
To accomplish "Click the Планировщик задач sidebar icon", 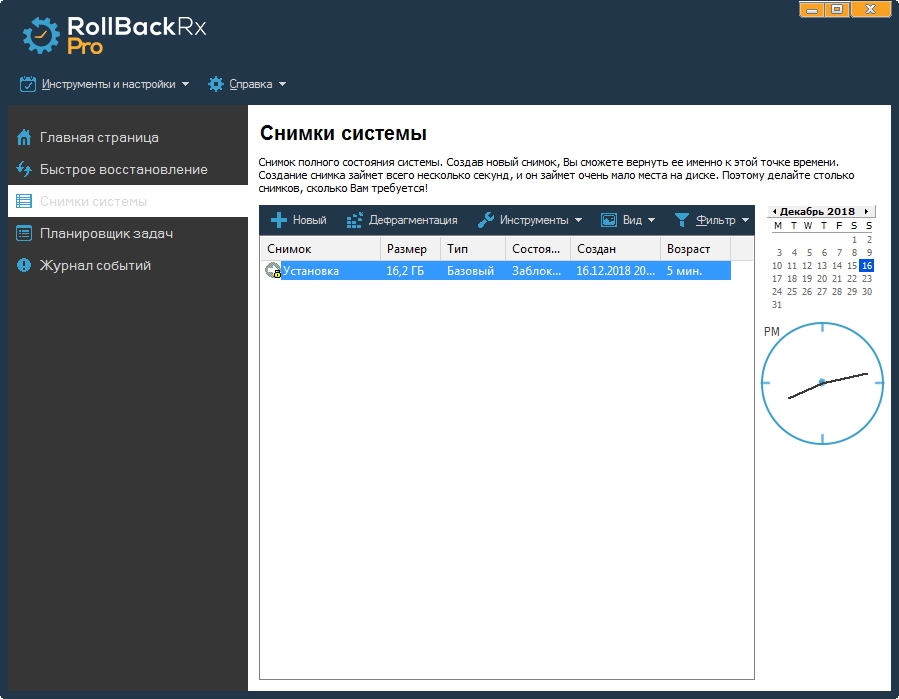I will (x=24, y=234).
